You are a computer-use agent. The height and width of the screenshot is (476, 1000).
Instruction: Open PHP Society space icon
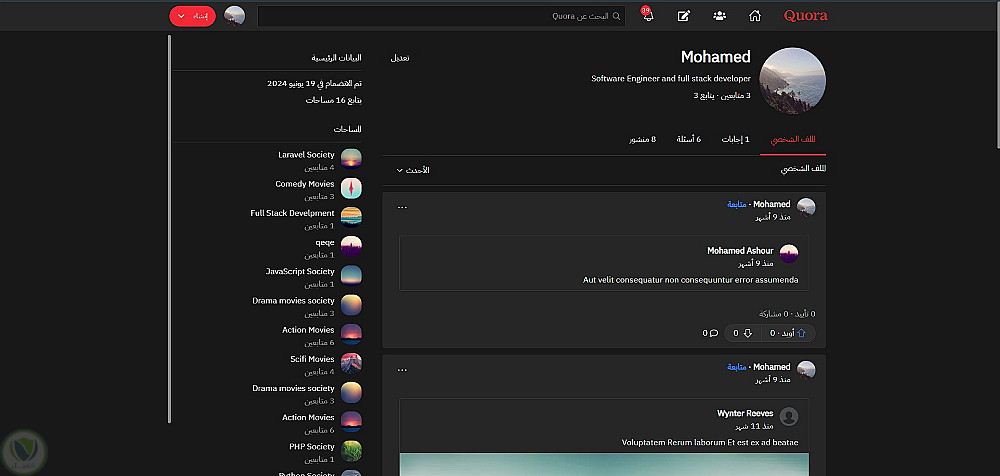(351, 450)
